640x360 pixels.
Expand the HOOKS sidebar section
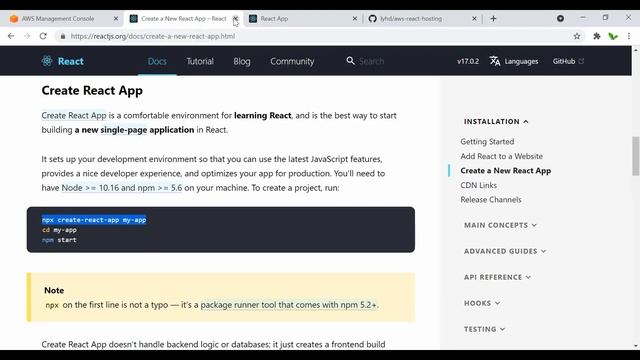482,303
